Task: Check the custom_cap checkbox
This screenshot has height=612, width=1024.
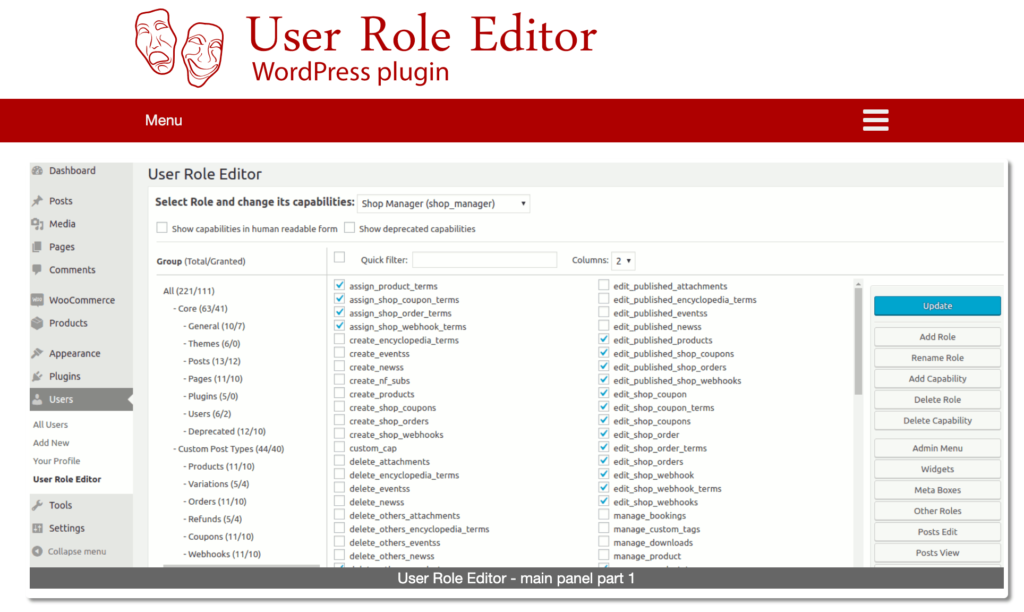Action: pos(340,447)
